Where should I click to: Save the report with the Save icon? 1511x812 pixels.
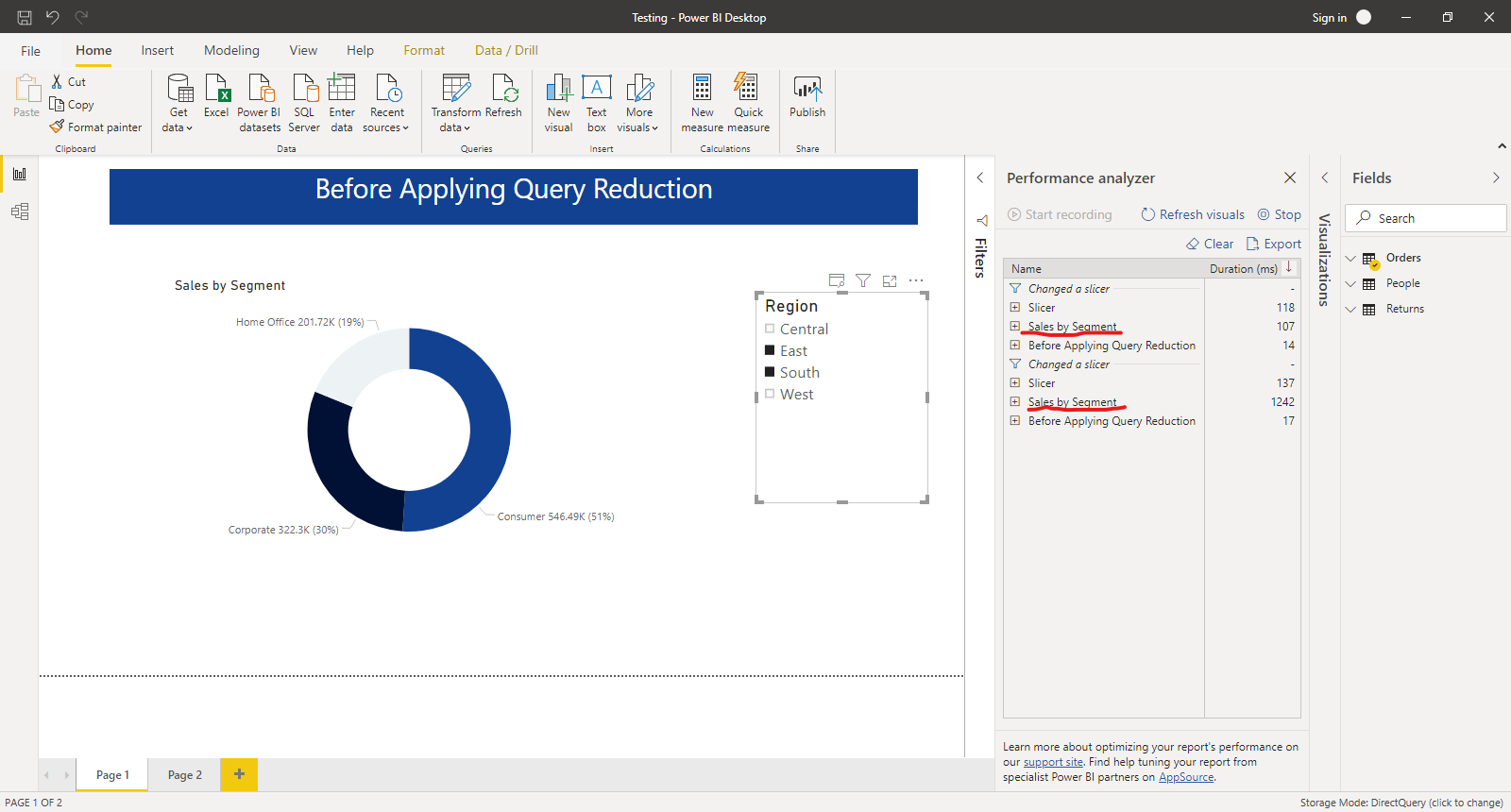[x=25, y=17]
